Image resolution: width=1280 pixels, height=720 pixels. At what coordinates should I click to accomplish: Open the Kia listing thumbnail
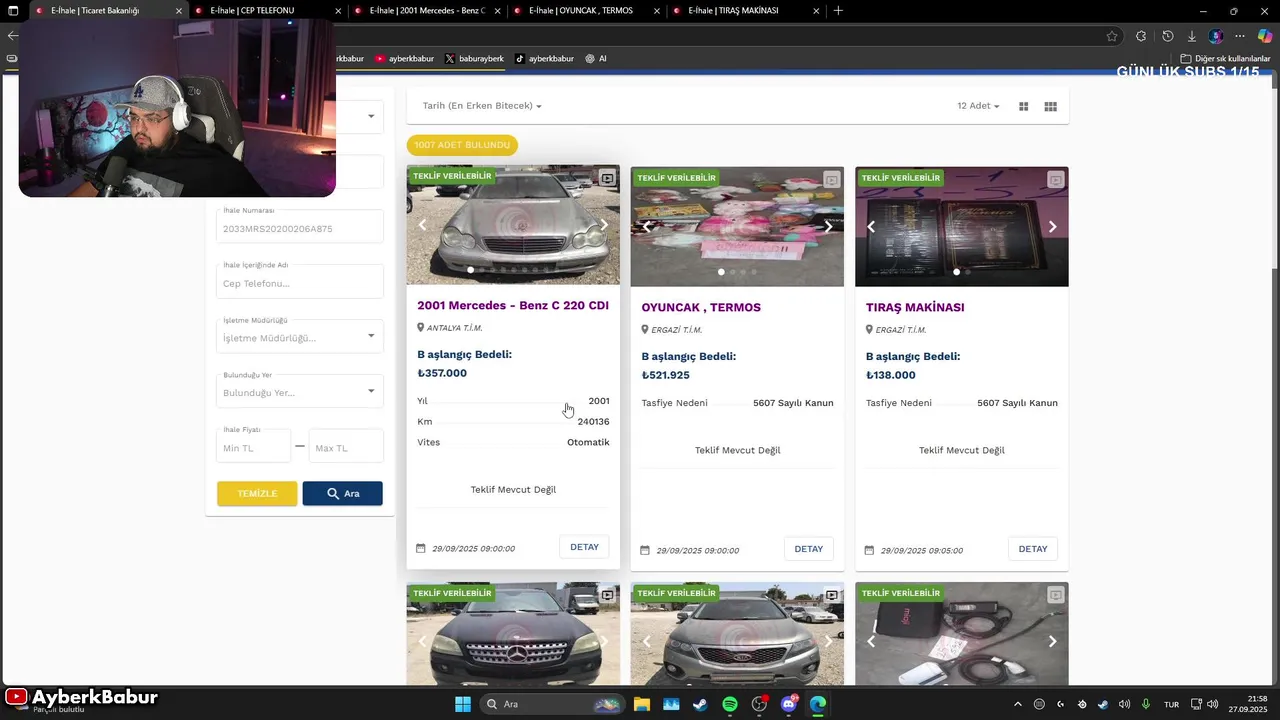point(737,634)
